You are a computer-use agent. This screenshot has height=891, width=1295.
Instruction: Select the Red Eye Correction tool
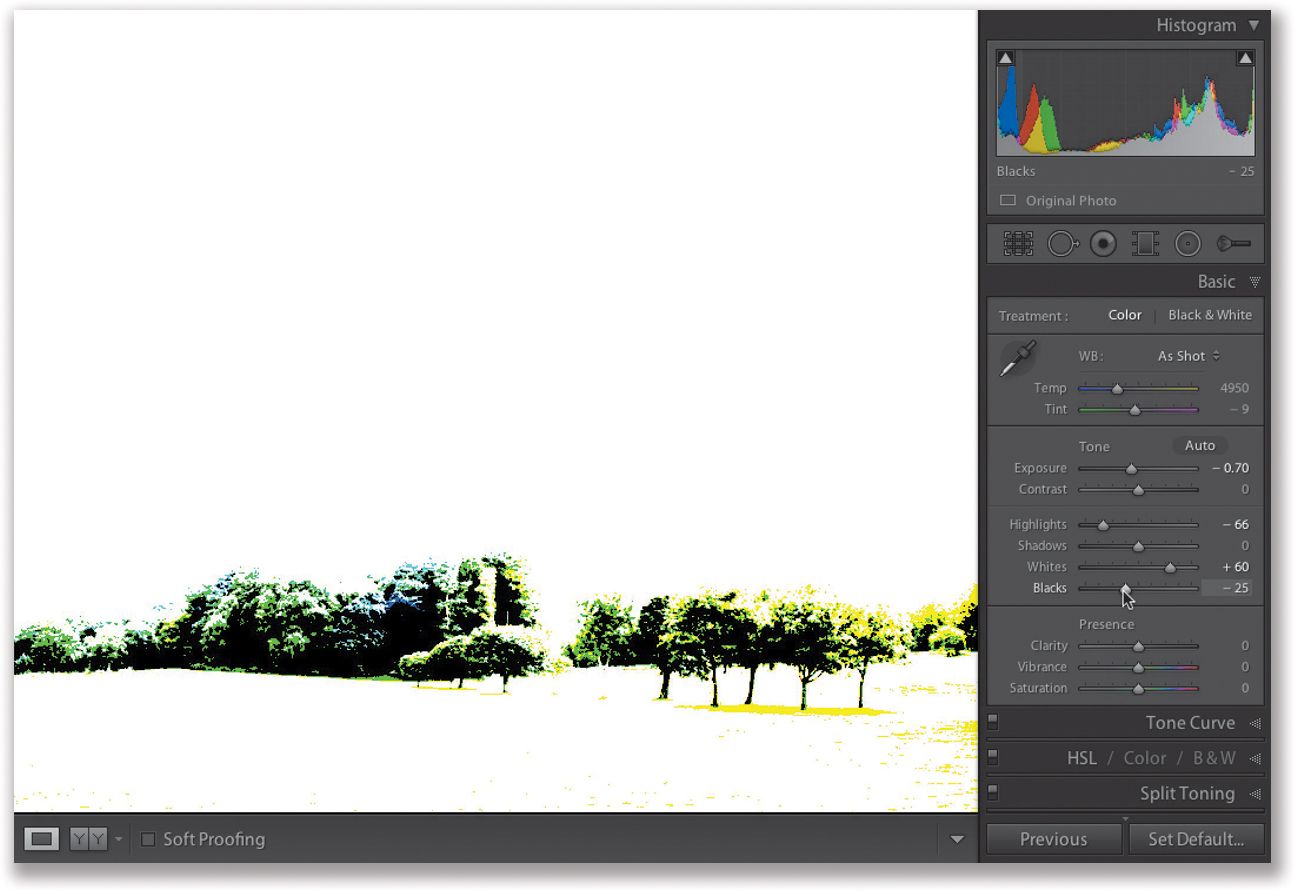1104,243
